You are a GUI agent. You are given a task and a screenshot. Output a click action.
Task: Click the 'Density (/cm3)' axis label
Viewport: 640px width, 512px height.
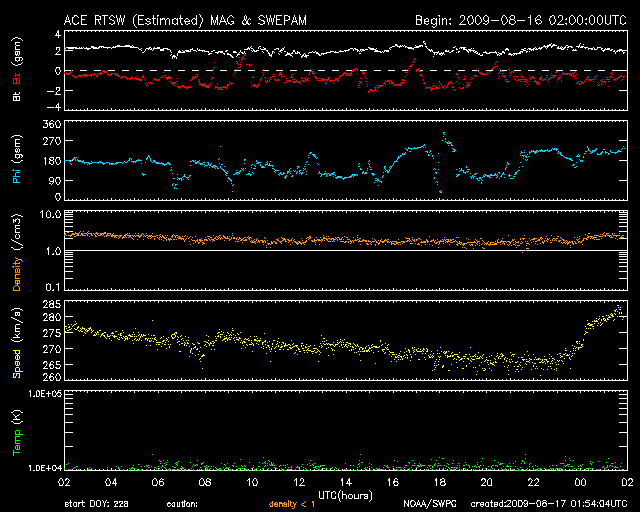17,253
